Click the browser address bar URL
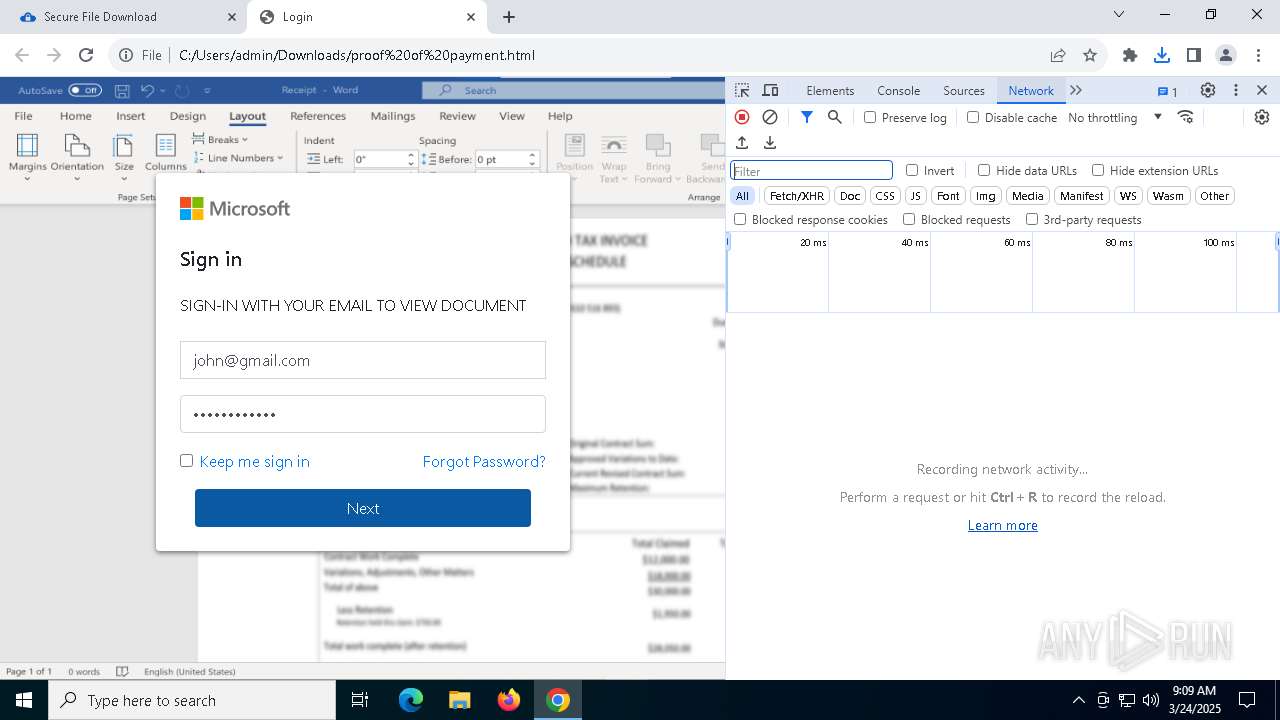The width and height of the screenshot is (1280, 720). coord(357,55)
